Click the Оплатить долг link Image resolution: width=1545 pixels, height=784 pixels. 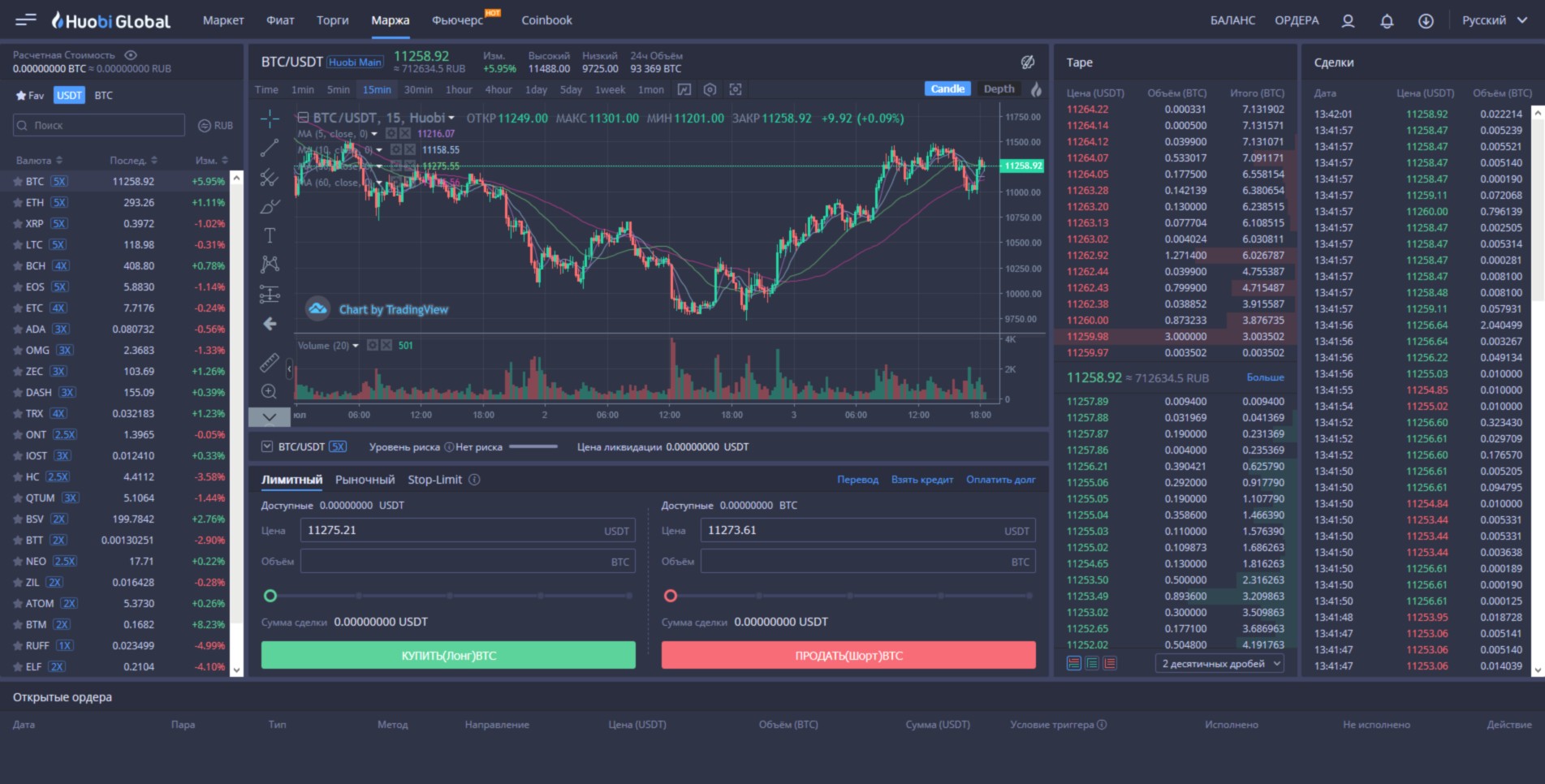pos(1000,480)
